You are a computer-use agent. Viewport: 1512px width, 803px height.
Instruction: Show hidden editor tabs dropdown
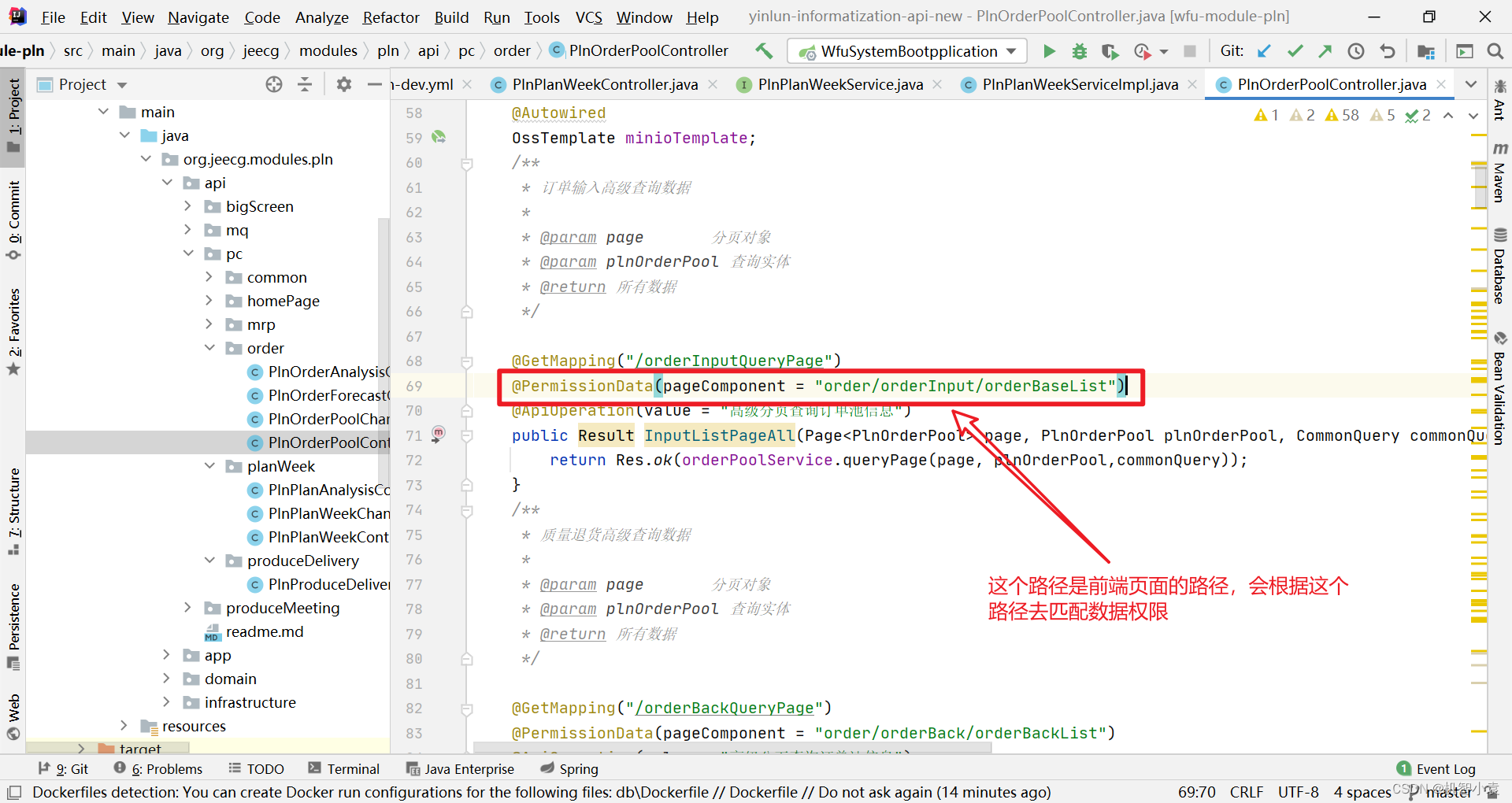1470,84
